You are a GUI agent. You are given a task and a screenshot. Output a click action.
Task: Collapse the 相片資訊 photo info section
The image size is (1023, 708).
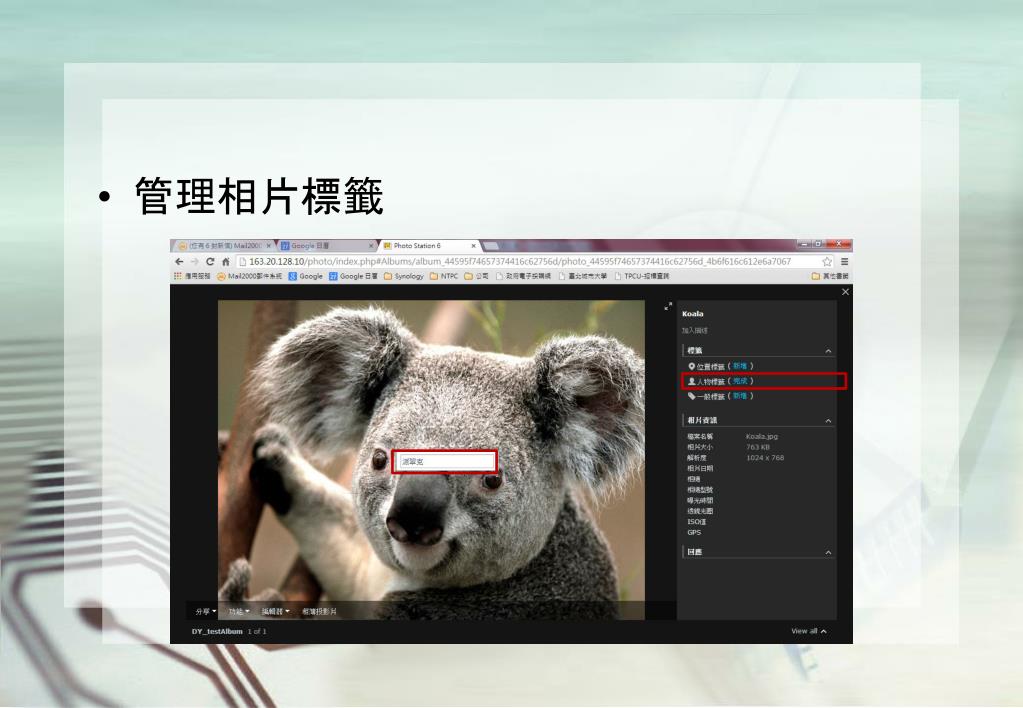(x=829, y=421)
